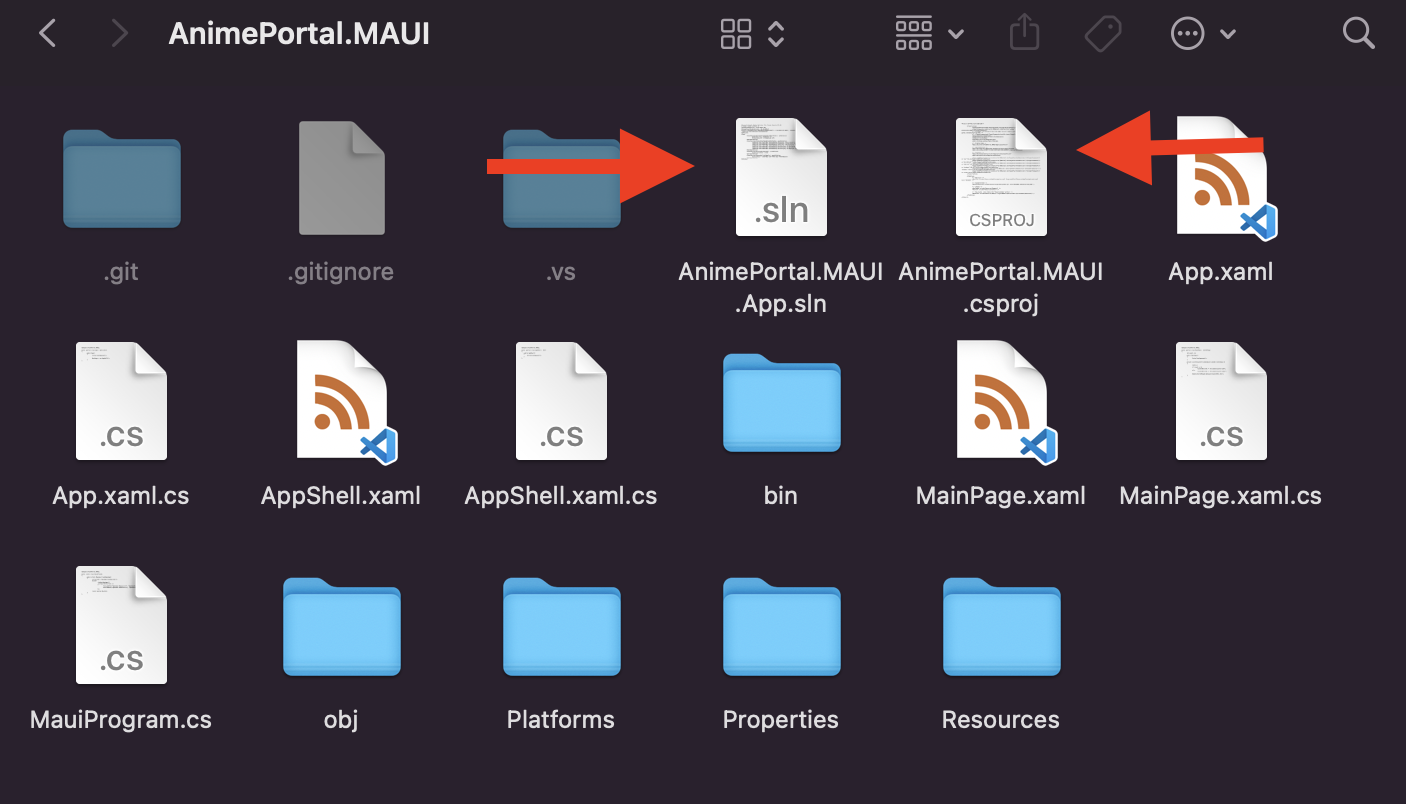Click the 'AppShell.xaml' file name label
This screenshot has width=1406, height=804.
(341, 496)
